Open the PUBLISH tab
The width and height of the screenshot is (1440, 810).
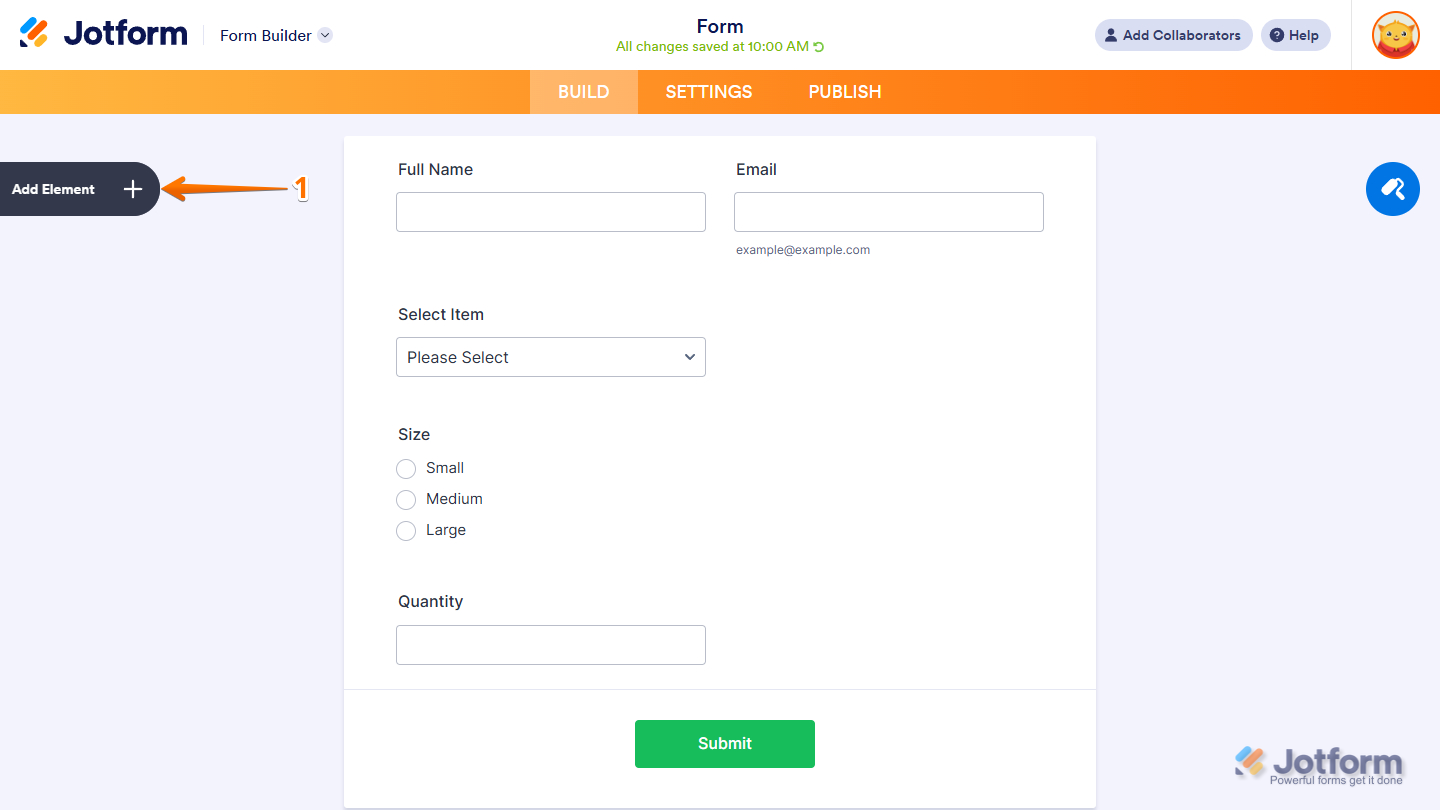[x=845, y=91]
